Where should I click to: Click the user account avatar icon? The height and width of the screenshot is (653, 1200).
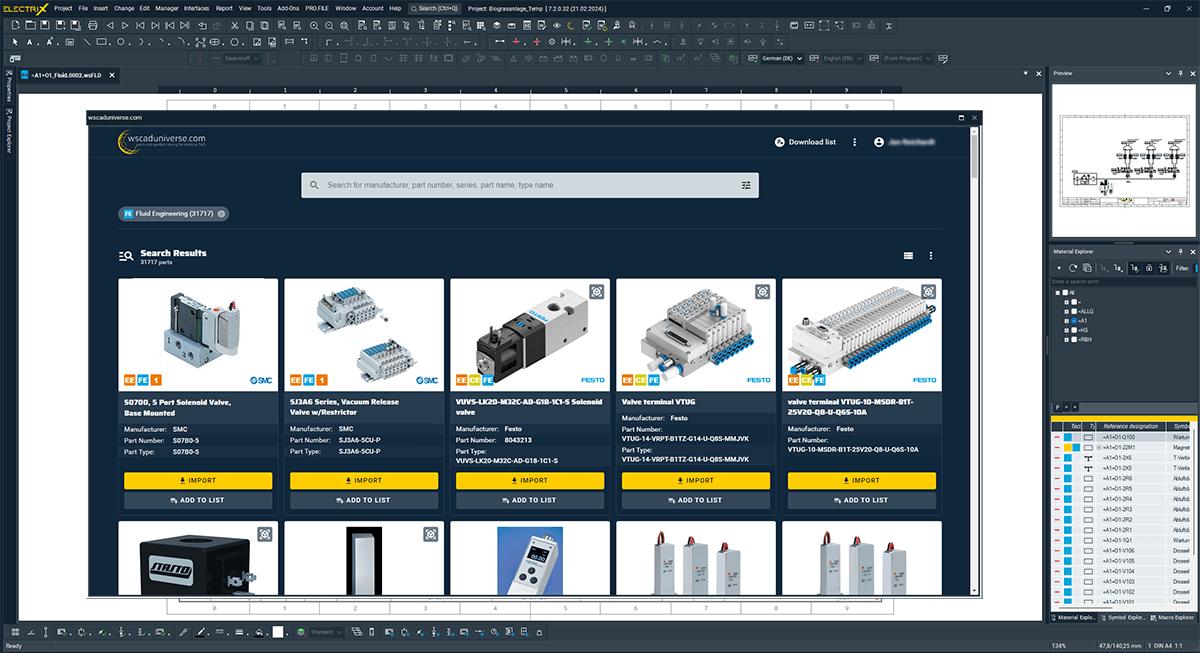(x=879, y=142)
